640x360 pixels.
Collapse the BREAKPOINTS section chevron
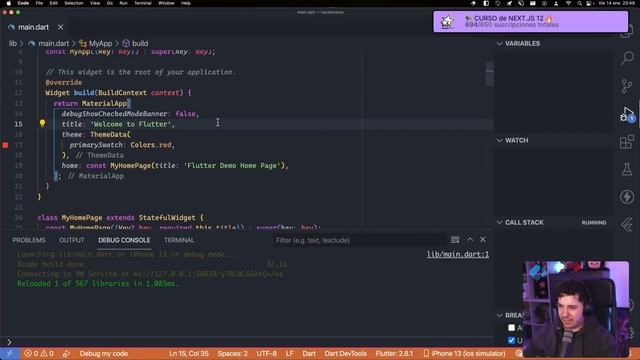[x=499, y=315]
